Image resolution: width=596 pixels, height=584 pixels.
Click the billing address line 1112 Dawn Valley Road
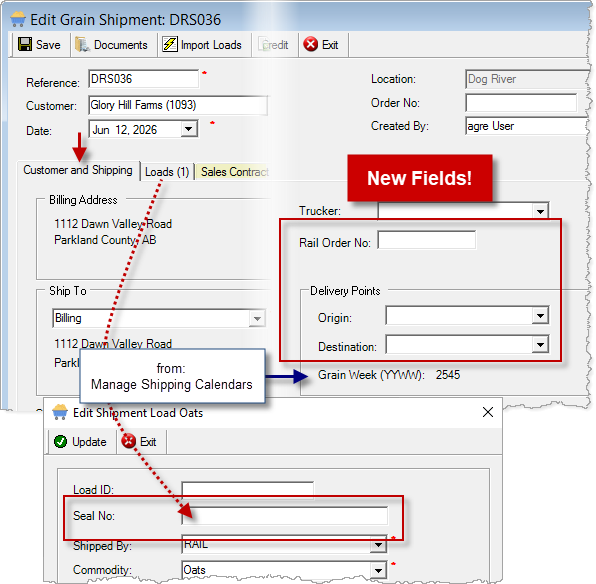[113, 224]
